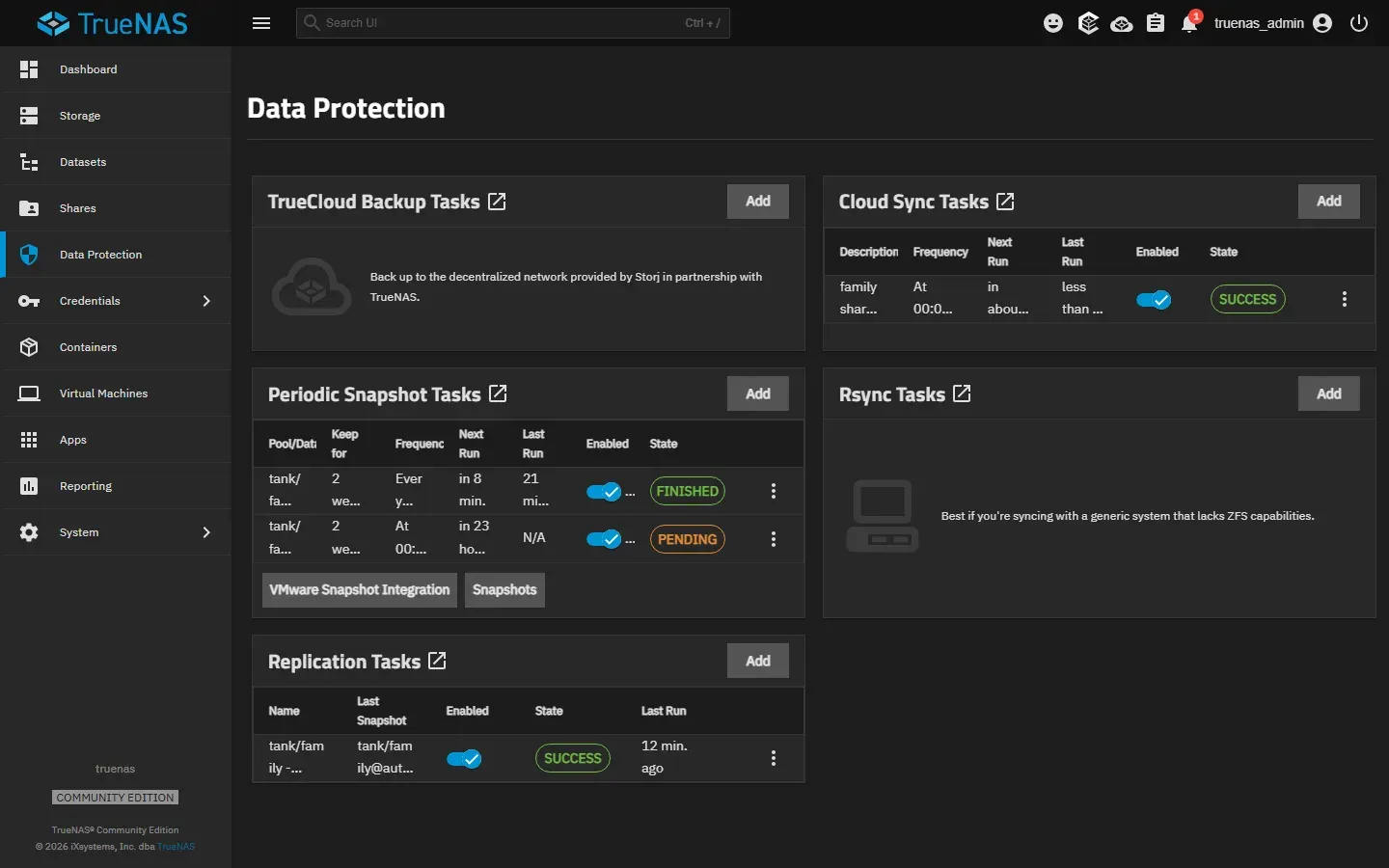Viewport: 1389px width, 868px height.
Task: Open the feedback smiley icon
Action: tap(1053, 23)
